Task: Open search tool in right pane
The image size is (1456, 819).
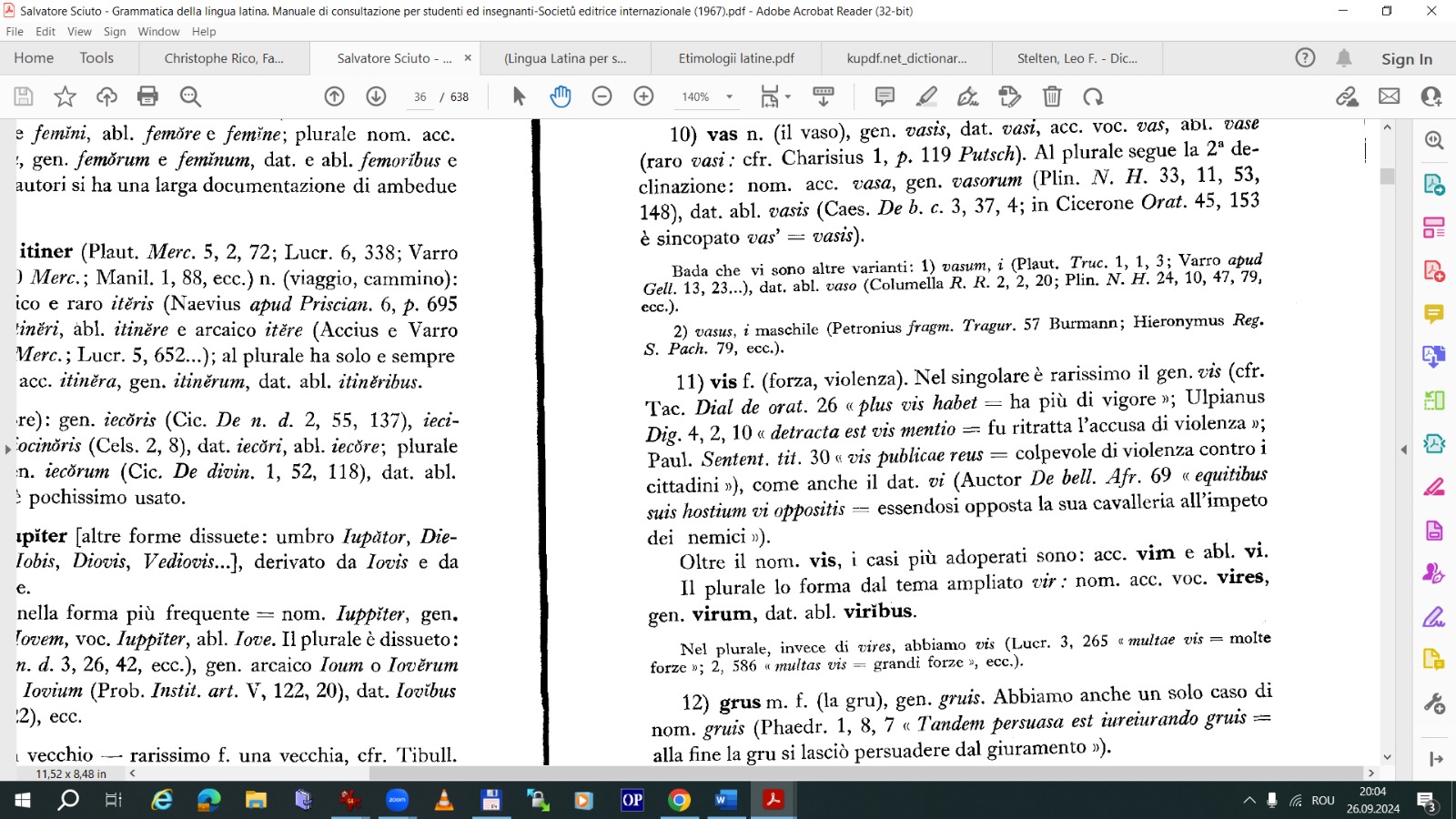Action: point(1434,140)
